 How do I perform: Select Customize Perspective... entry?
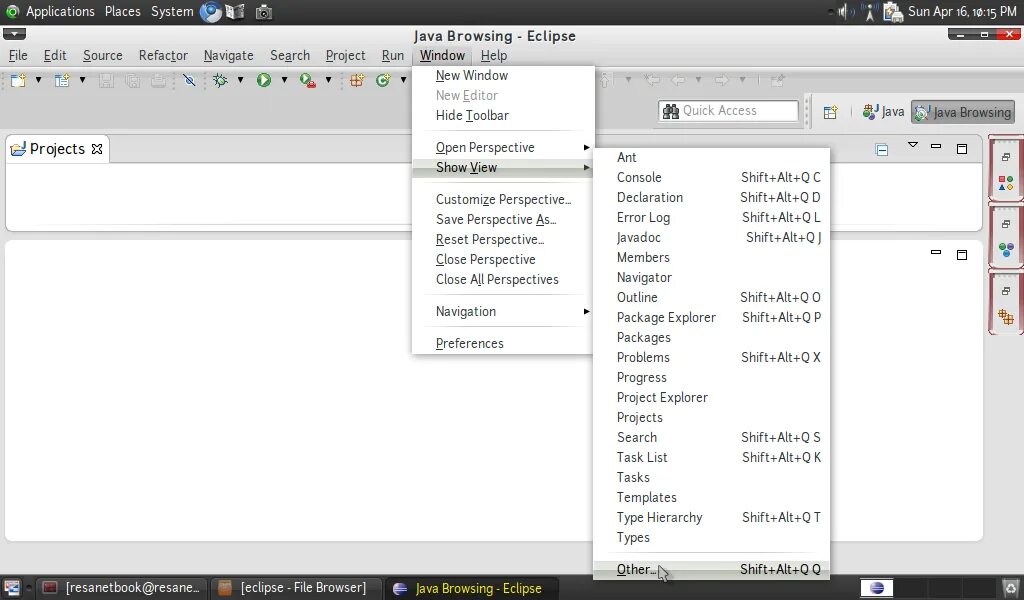pos(503,200)
